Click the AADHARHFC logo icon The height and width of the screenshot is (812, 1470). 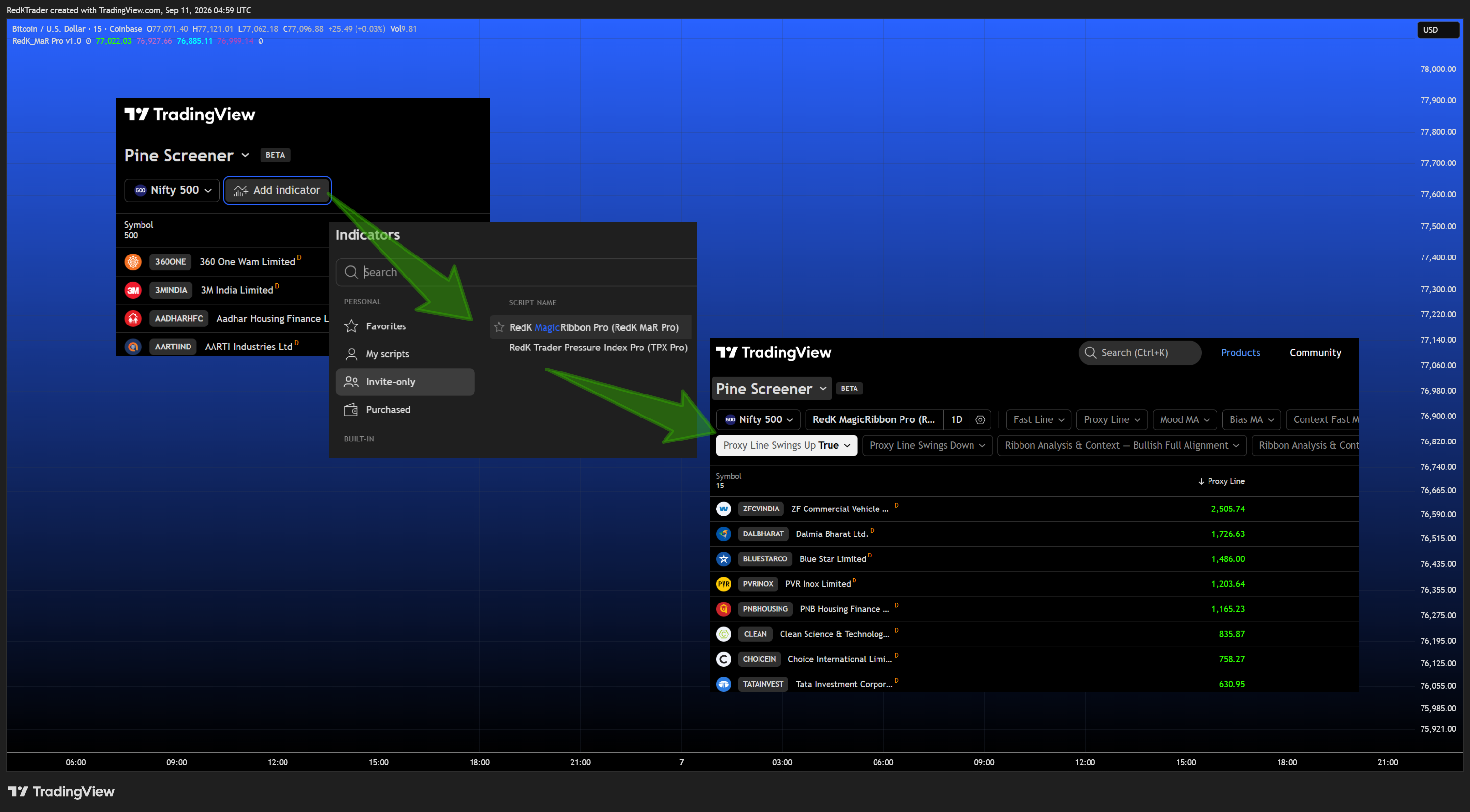(x=133, y=318)
